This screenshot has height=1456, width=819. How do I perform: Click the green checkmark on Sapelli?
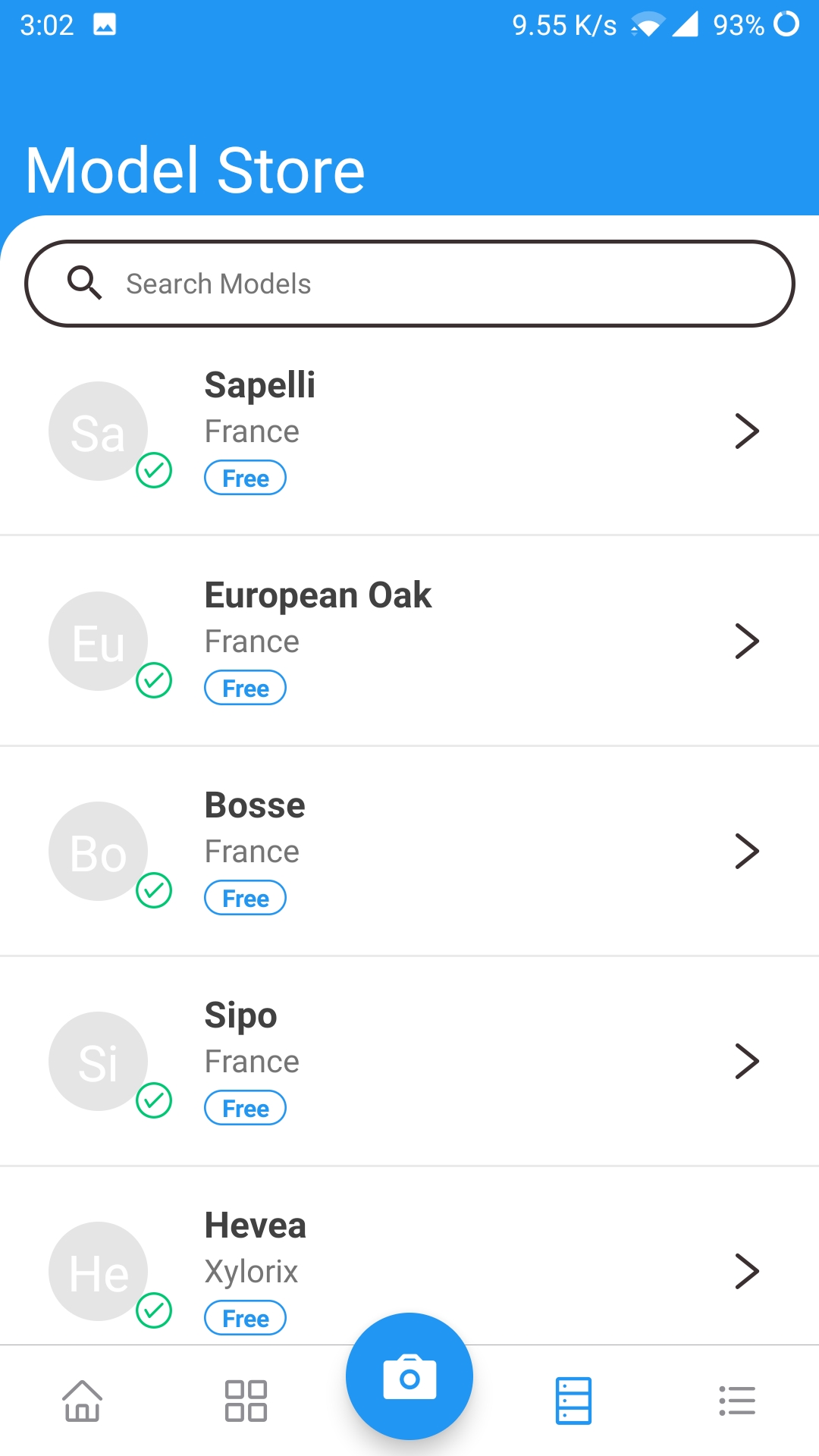[154, 470]
